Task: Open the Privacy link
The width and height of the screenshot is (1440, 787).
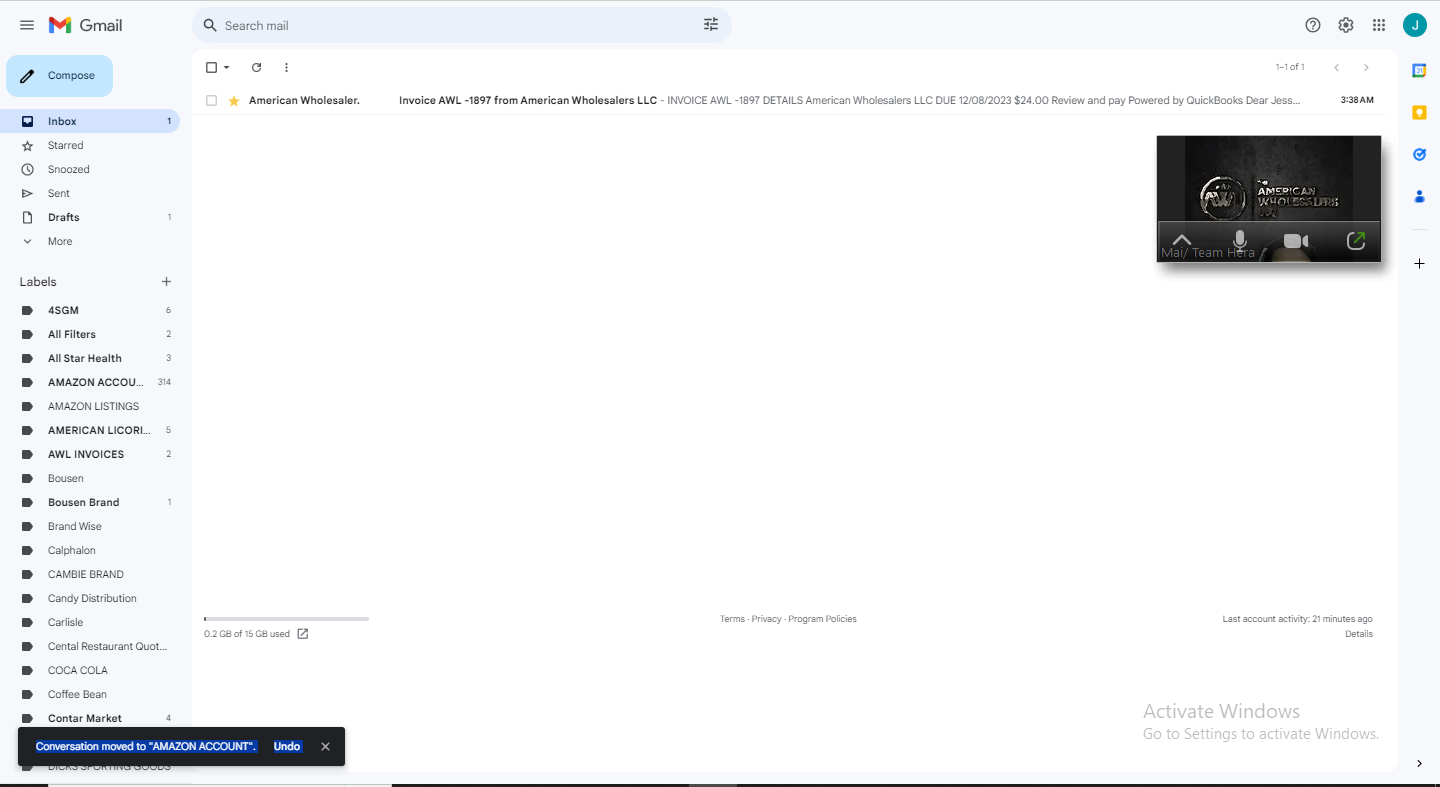Action: click(766, 619)
